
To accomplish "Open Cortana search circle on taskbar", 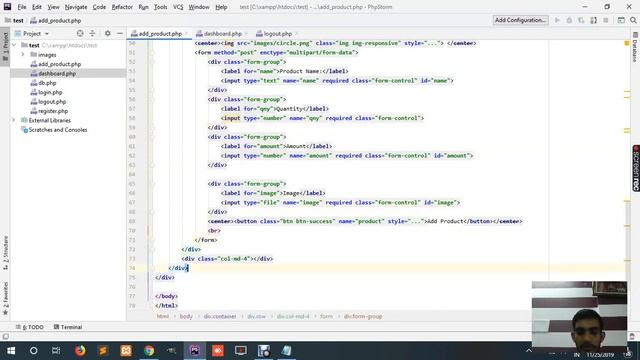I will [33, 351].
